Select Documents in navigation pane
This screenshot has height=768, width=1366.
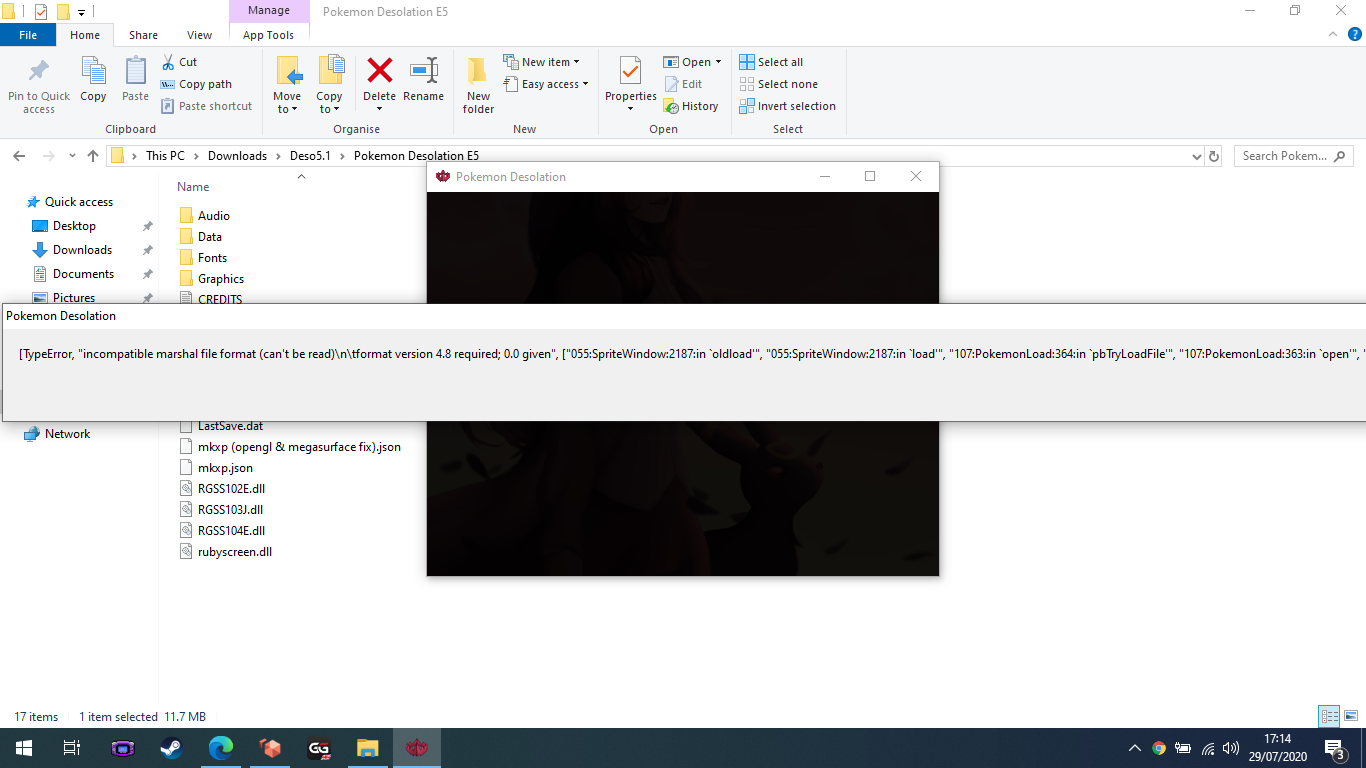(83, 274)
